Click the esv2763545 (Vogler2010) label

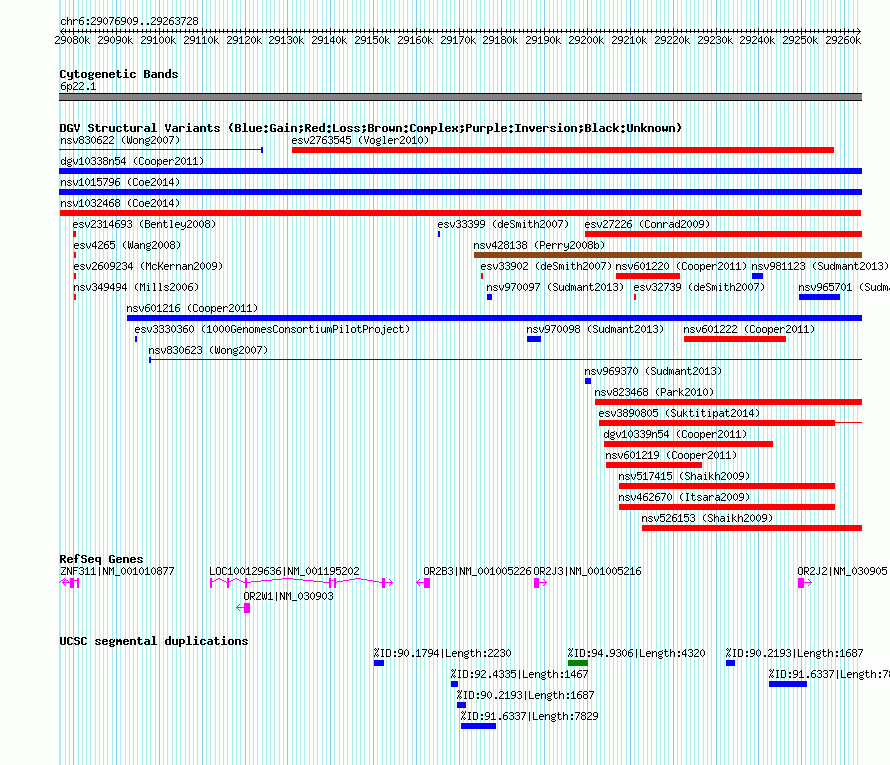[x=360, y=140]
